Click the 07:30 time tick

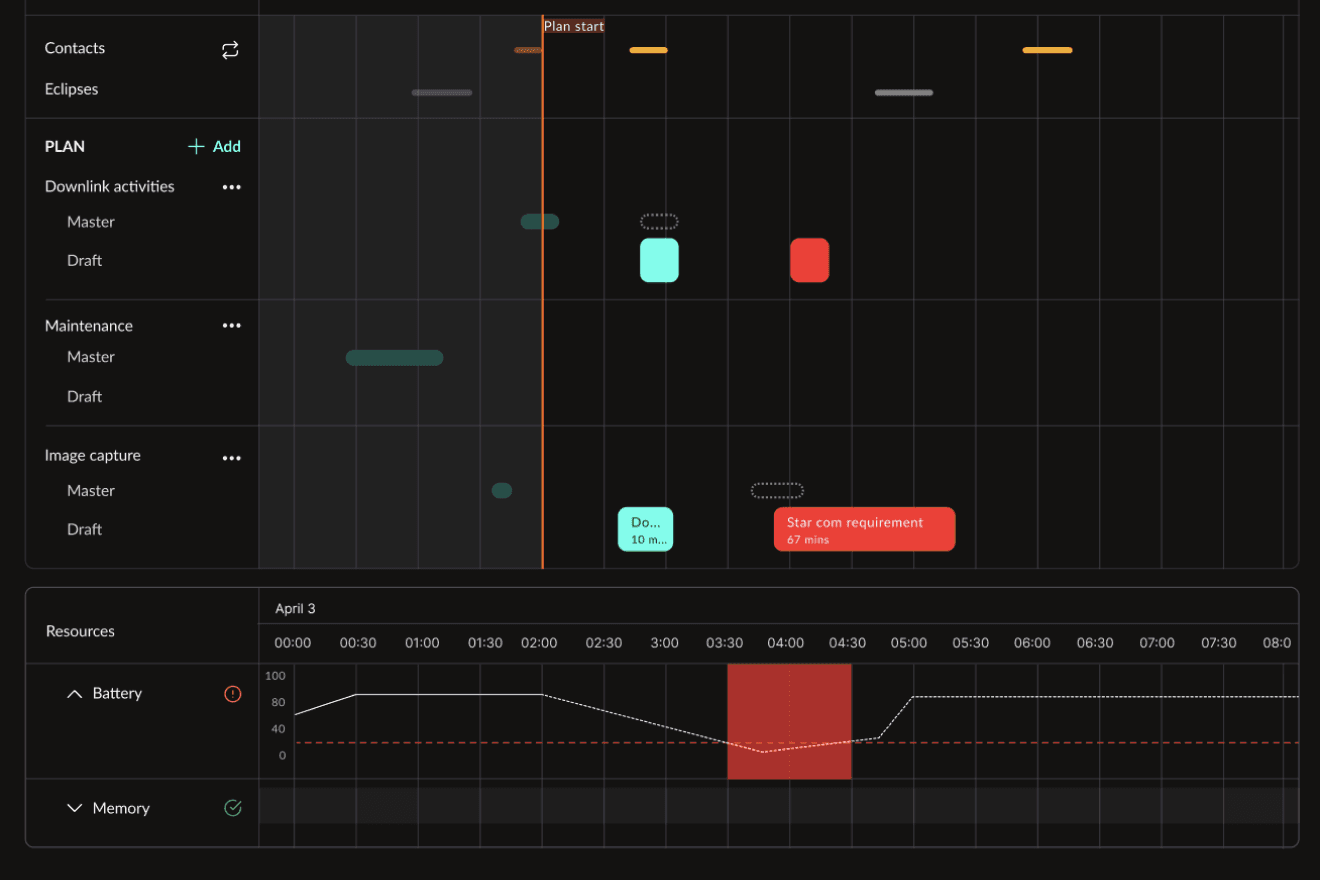(x=1218, y=643)
